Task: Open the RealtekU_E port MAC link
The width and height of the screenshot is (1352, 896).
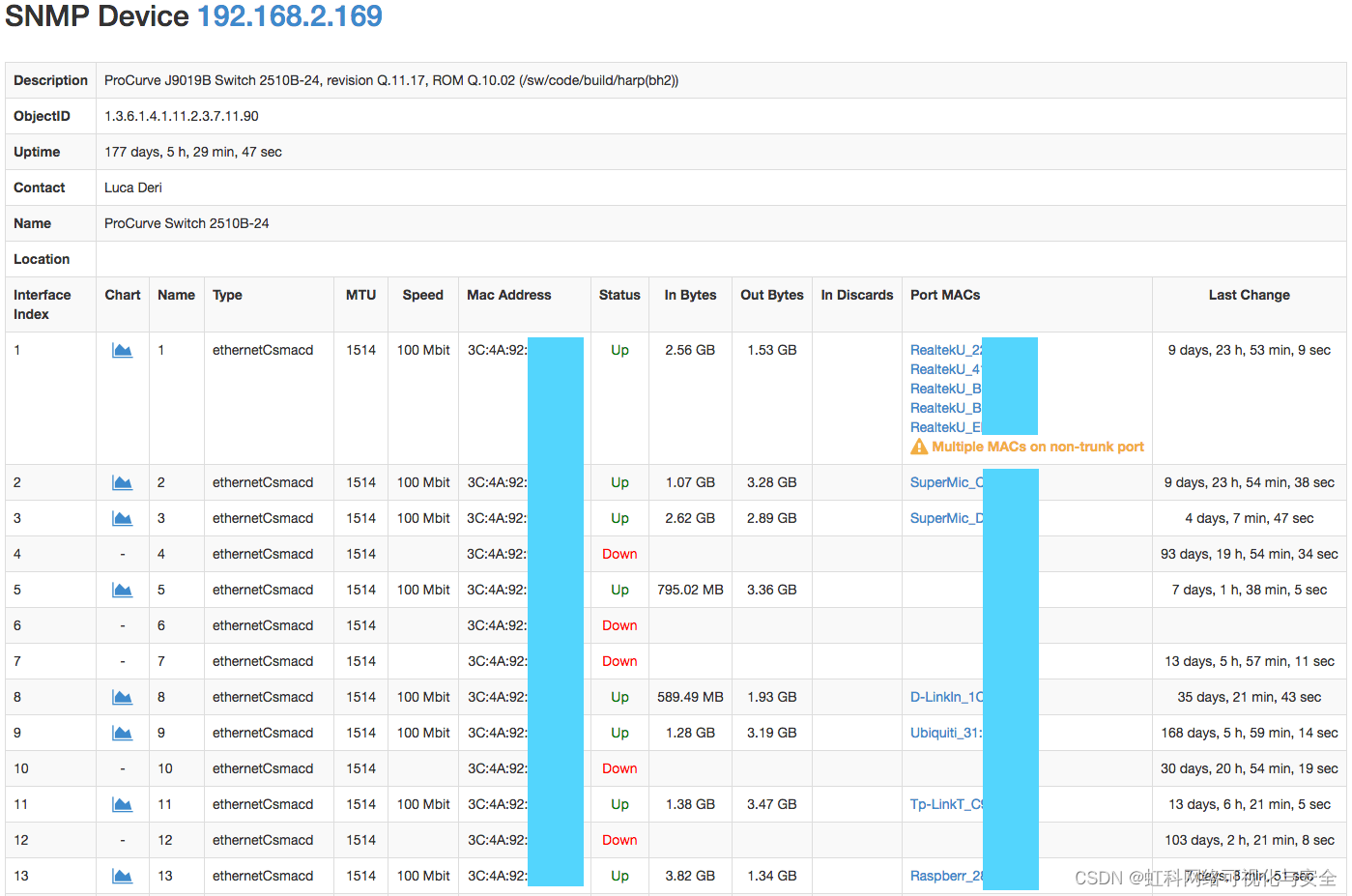Action: click(x=946, y=427)
